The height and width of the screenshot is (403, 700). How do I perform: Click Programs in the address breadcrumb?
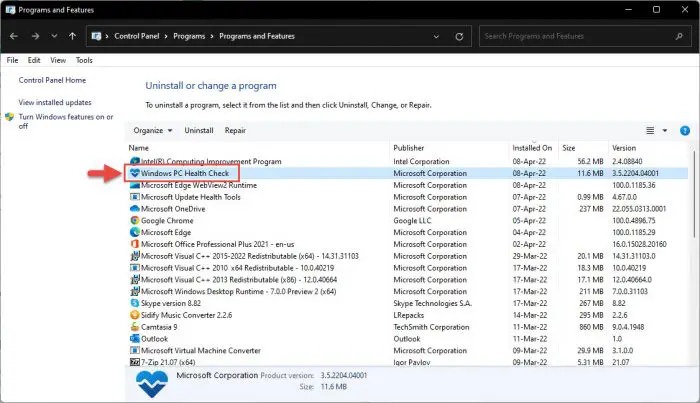click(x=189, y=36)
